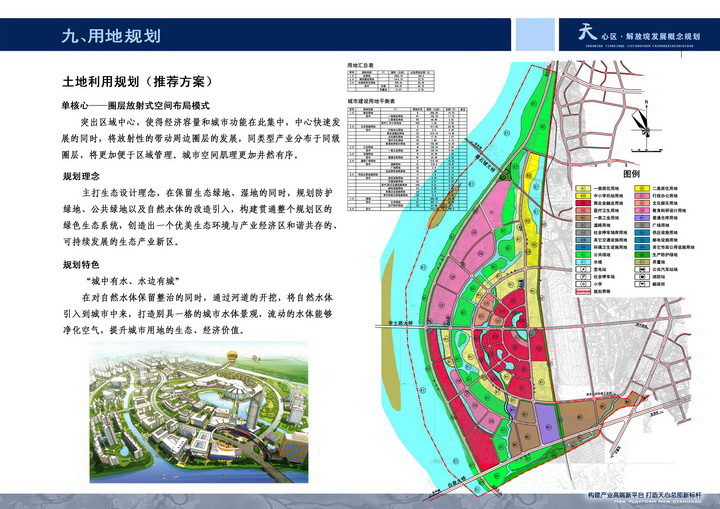Click subheading 单核心——圈层放射式空间布局模式
720x509 pixels.
click(x=135, y=106)
